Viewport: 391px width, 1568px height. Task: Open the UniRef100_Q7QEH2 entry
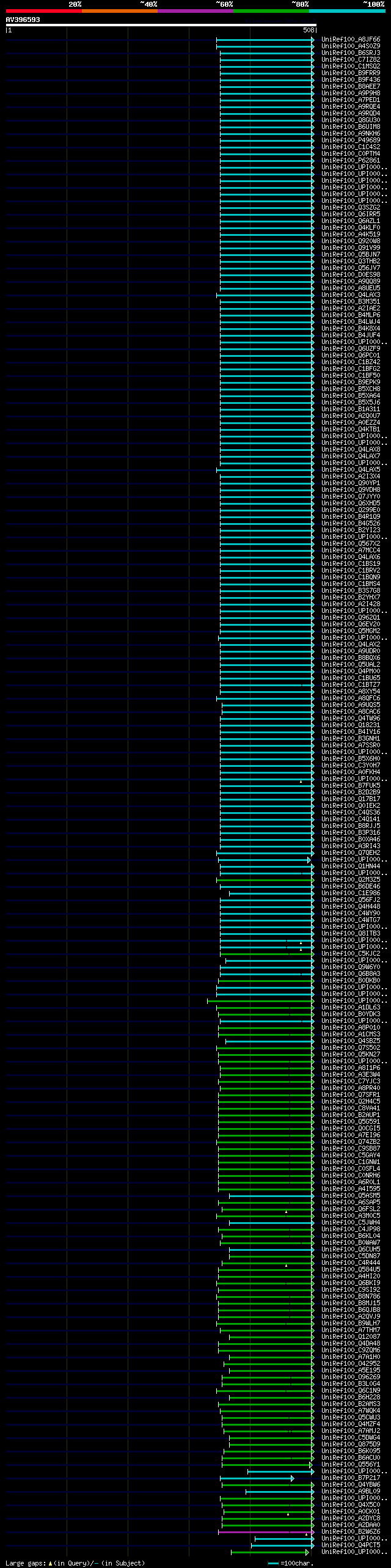tap(351, 853)
